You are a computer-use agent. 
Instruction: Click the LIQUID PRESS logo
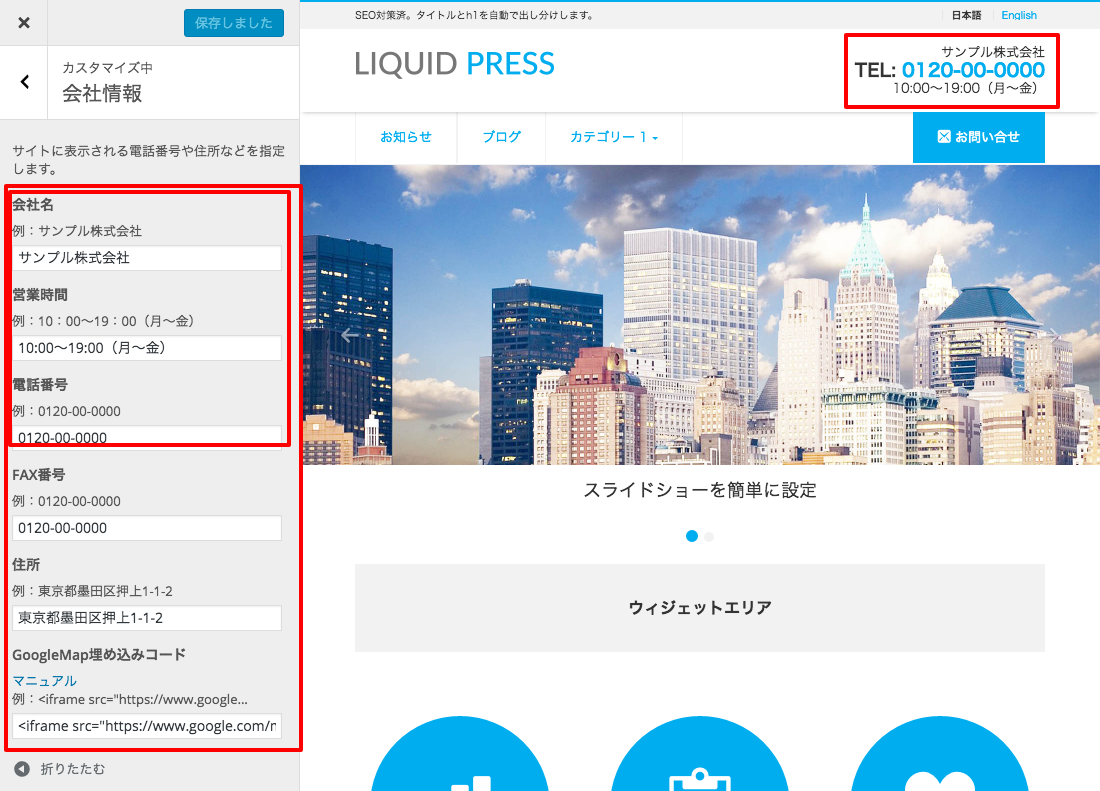pyautogui.click(x=454, y=64)
